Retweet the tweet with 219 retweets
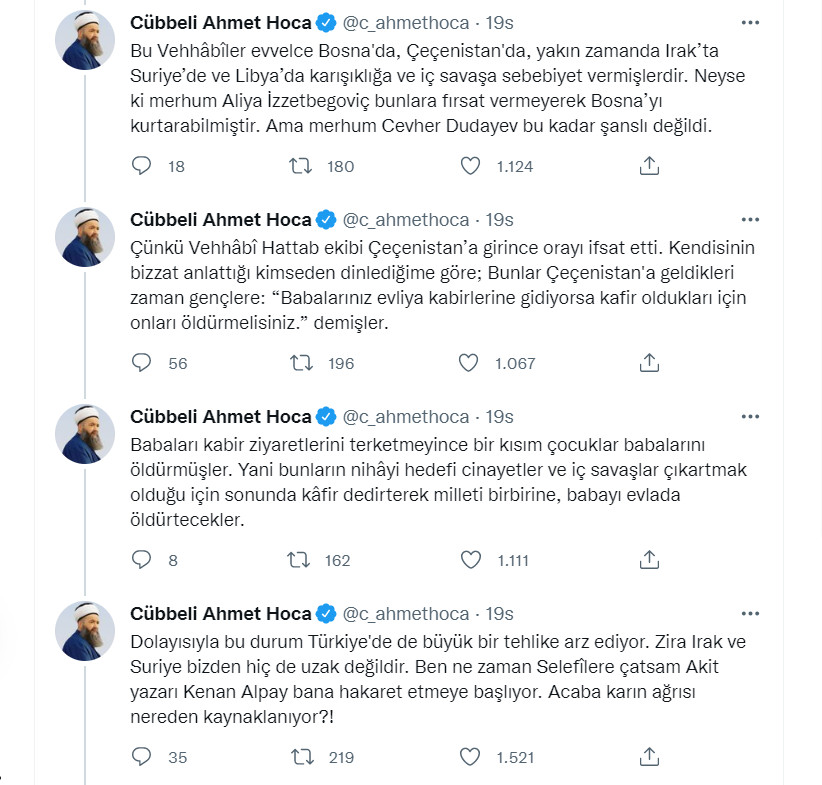The image size is (822, 785). click(299, 757)
